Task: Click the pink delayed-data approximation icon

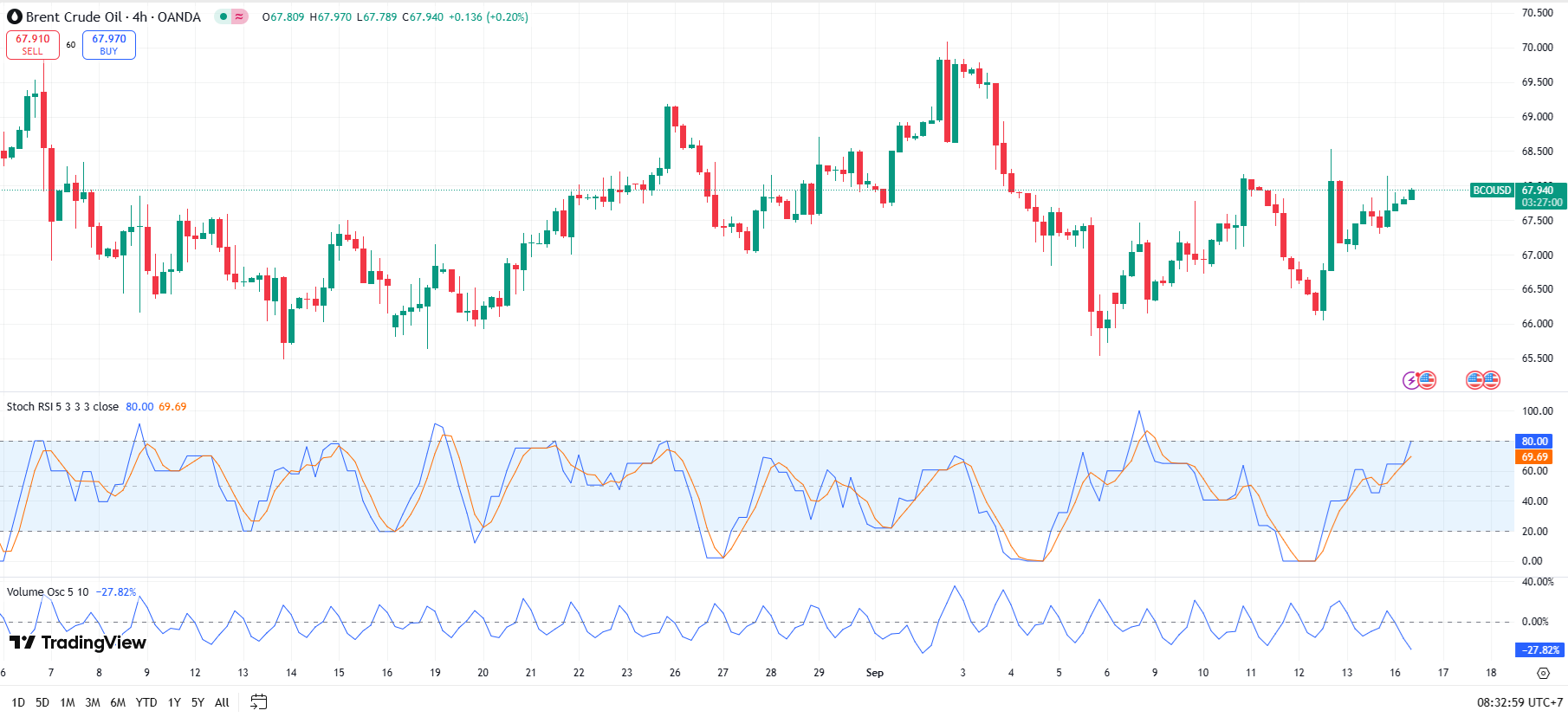Action: pyautogui.click(x=239, y=16)
